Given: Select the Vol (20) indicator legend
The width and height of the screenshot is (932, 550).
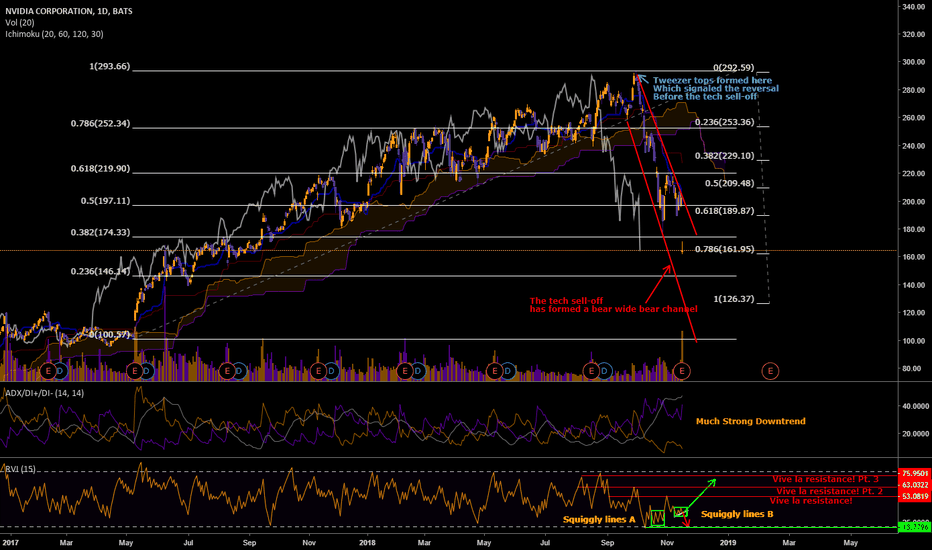Looking at the screenshot, I should click(x=20, y=23).
